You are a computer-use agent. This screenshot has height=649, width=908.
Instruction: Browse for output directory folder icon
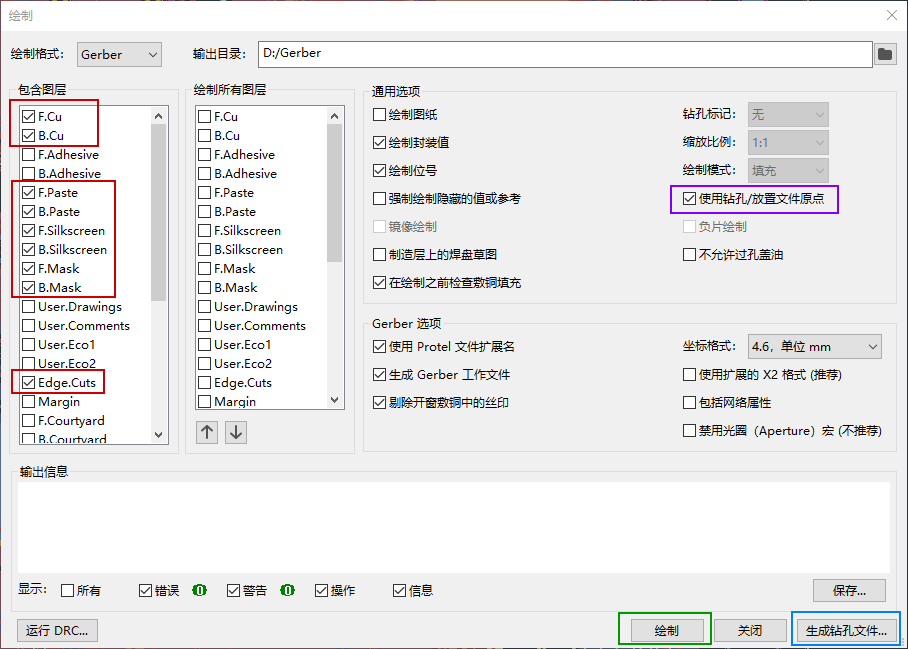coord(885,54)
